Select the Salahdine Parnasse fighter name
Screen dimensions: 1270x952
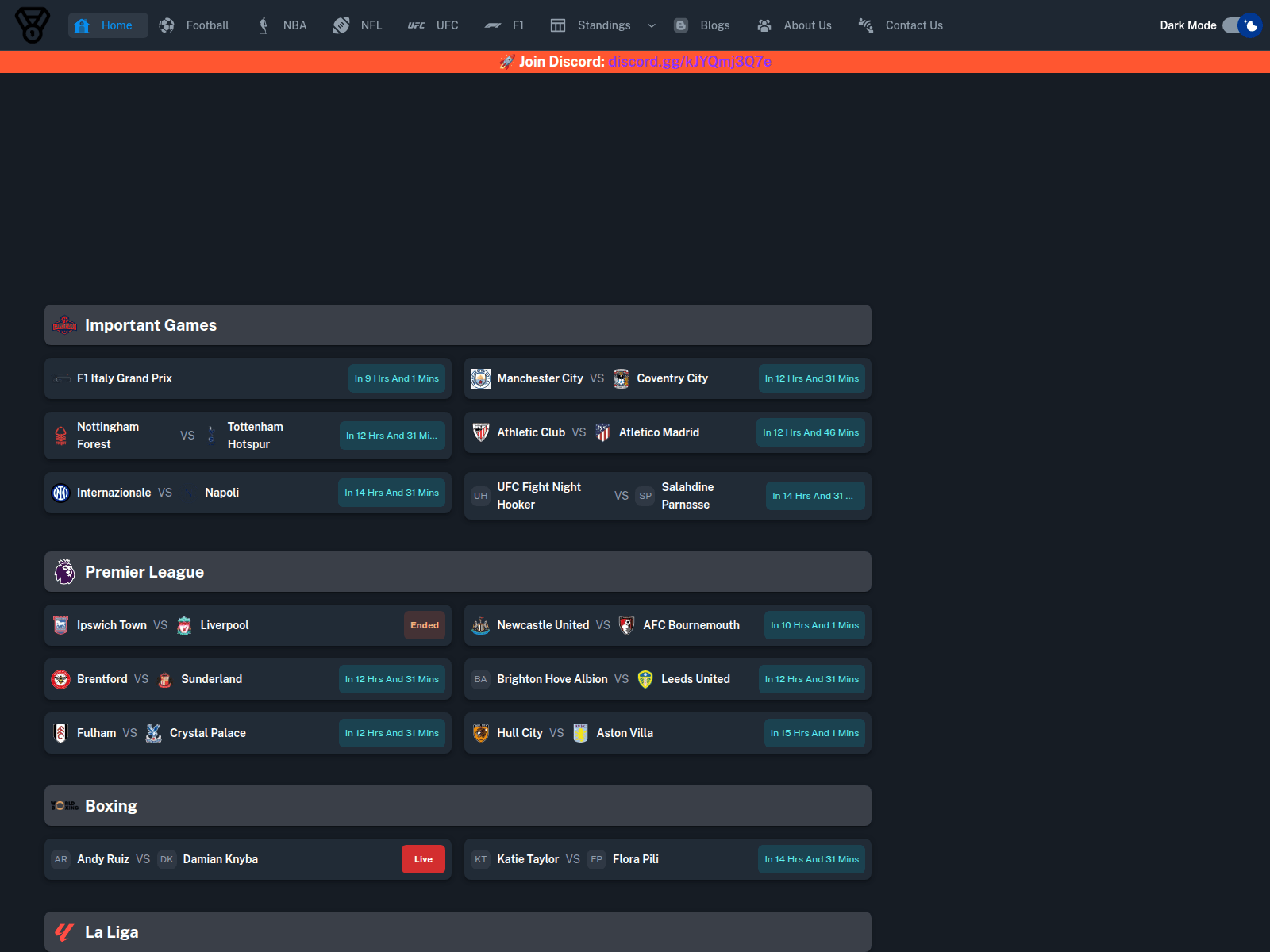coord(687,496)
